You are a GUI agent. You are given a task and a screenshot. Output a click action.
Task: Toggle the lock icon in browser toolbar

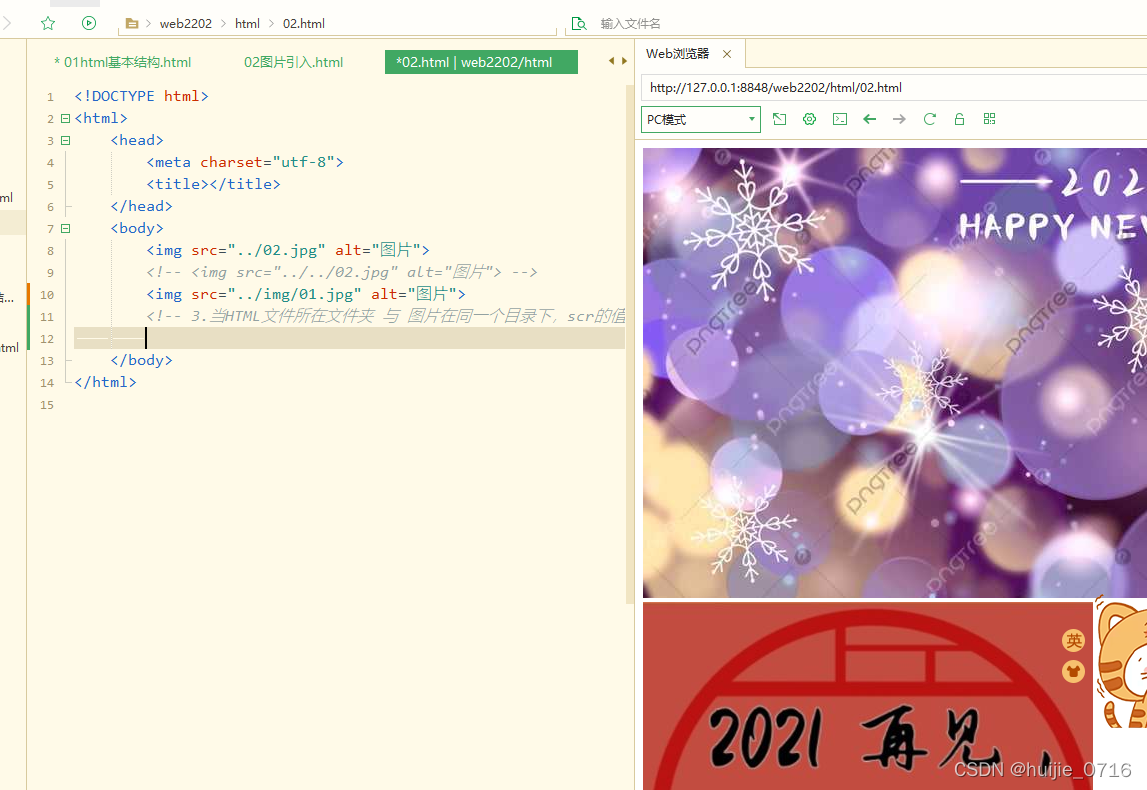coord(959,119)
